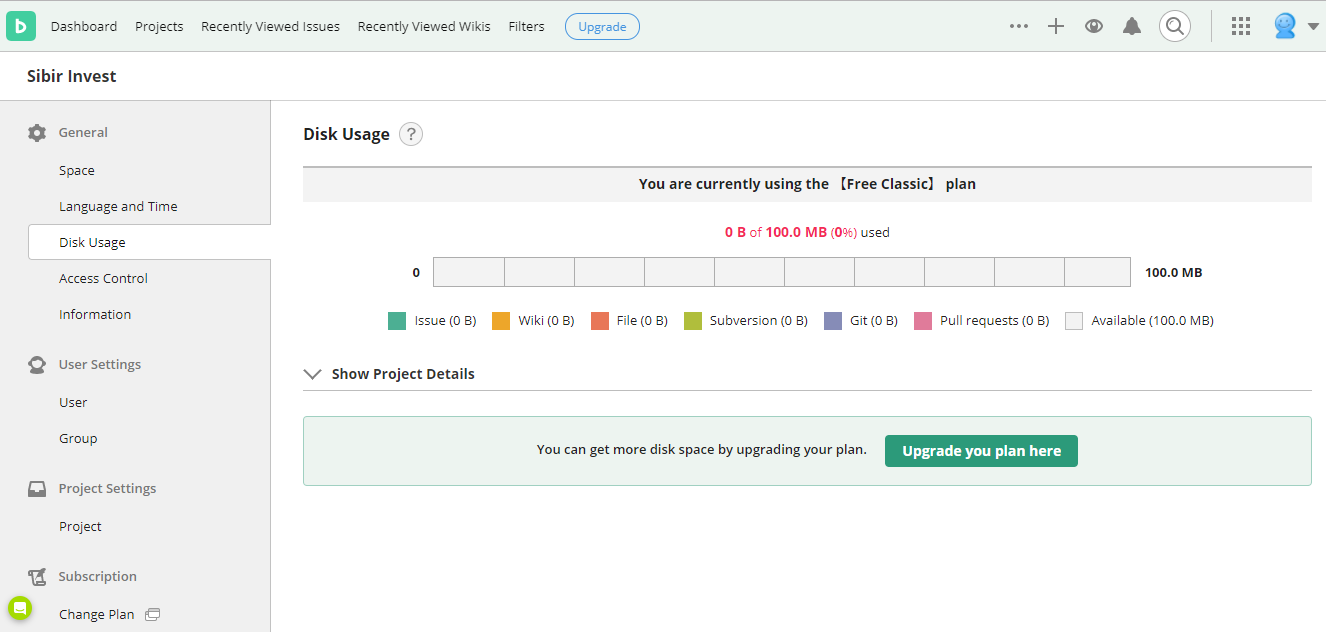Screen dimensions: 1326x632
Task: Click the '0' label at the bar start
Action: pos(416,272)
